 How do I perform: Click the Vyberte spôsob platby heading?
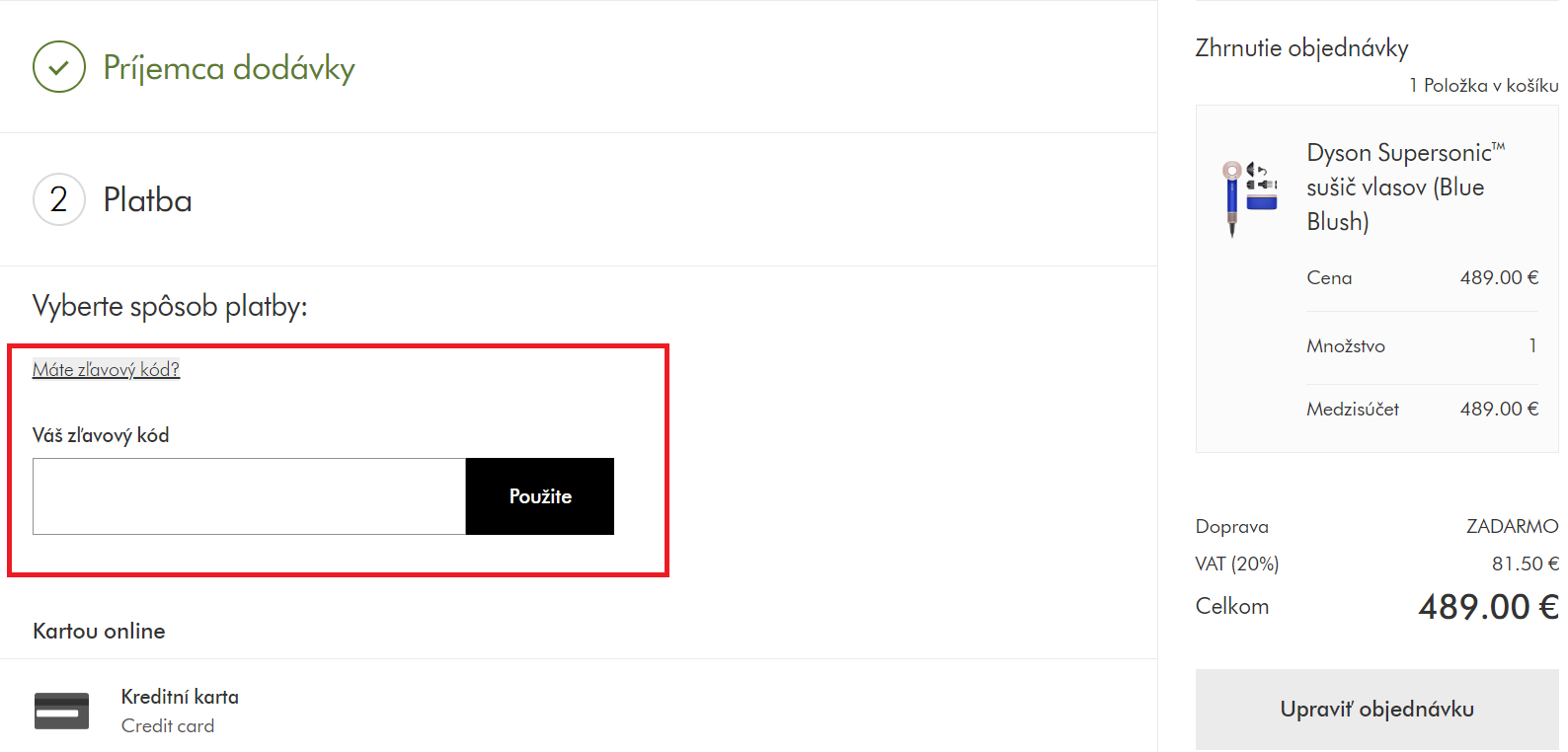(x=170, y=306)
